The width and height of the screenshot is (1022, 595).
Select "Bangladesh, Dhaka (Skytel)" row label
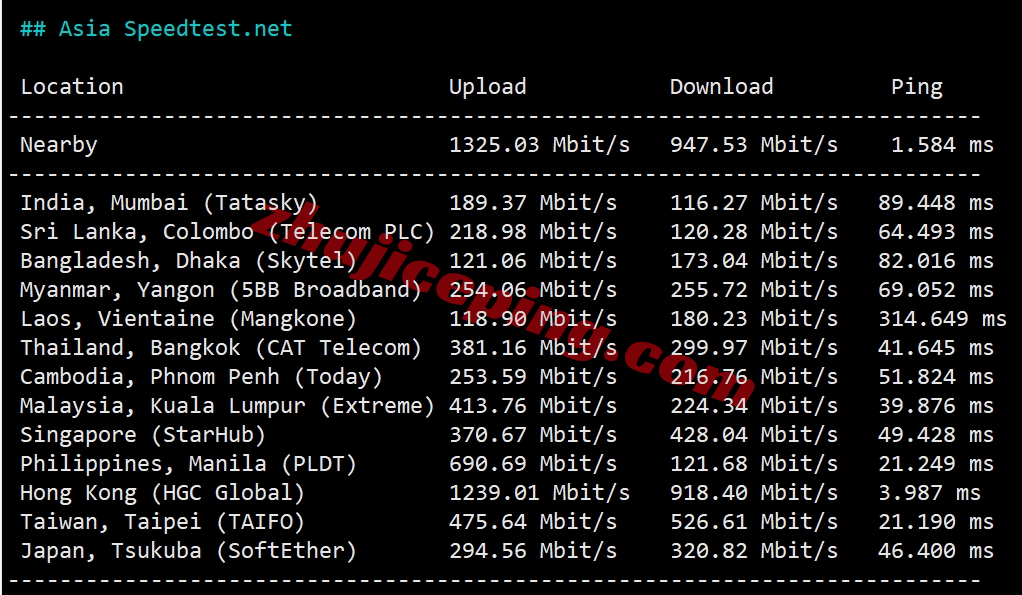pos(189,261)
